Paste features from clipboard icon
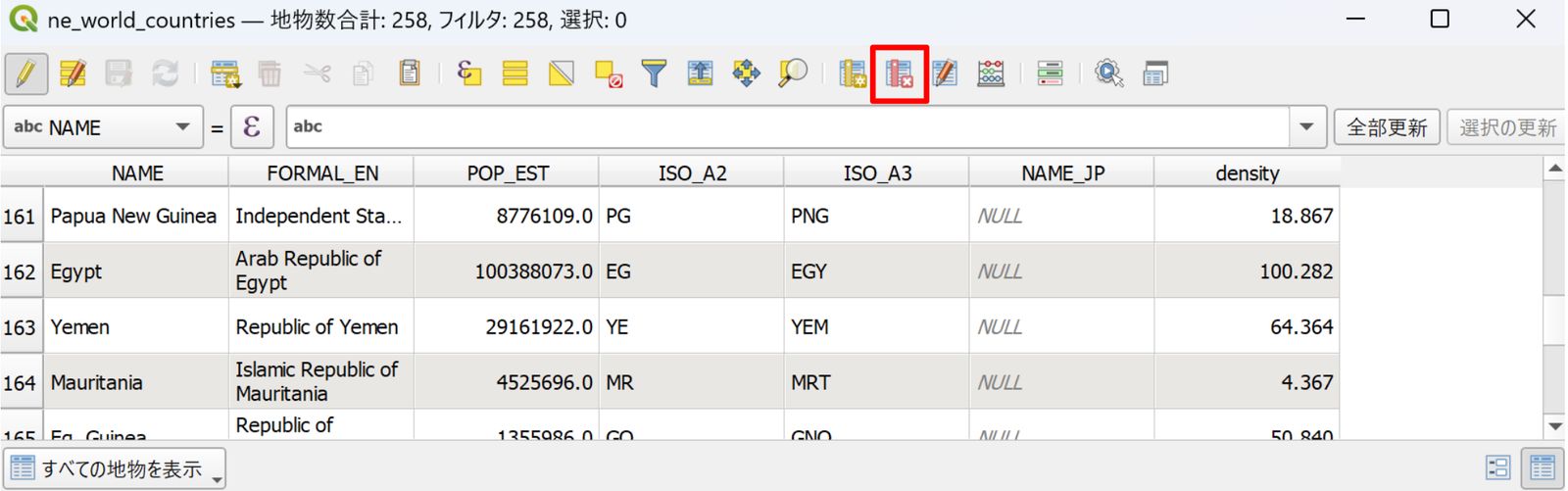The width and height of the screenshot is (1568, 491). pos(410,74)
